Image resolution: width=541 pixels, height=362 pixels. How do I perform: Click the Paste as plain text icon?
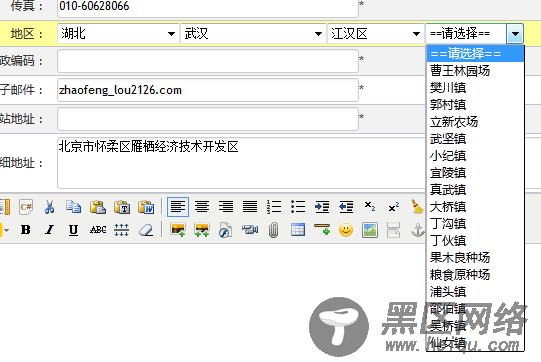pos(122,207)
